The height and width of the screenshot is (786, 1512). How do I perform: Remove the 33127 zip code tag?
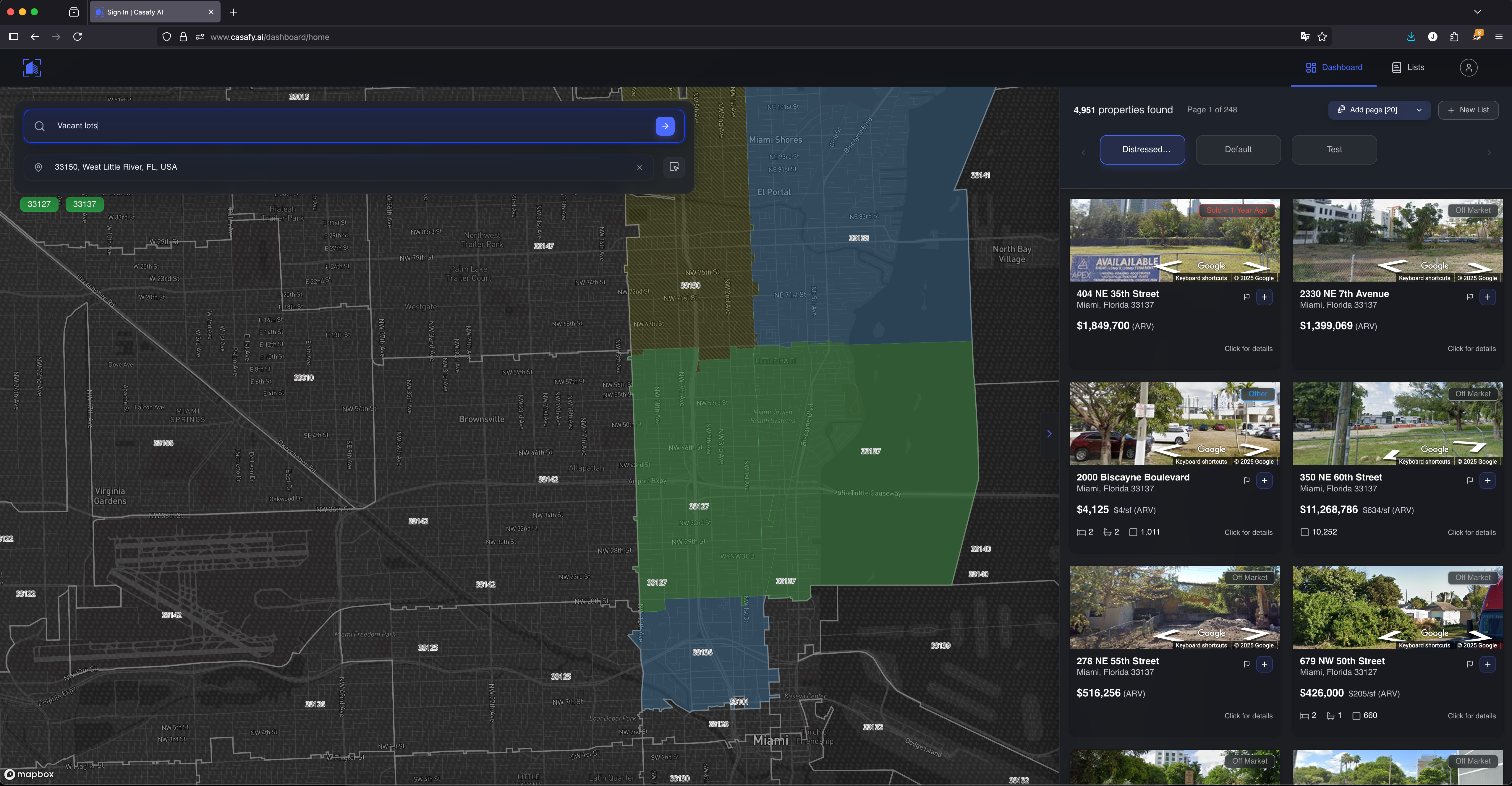(x=39, y=204)
